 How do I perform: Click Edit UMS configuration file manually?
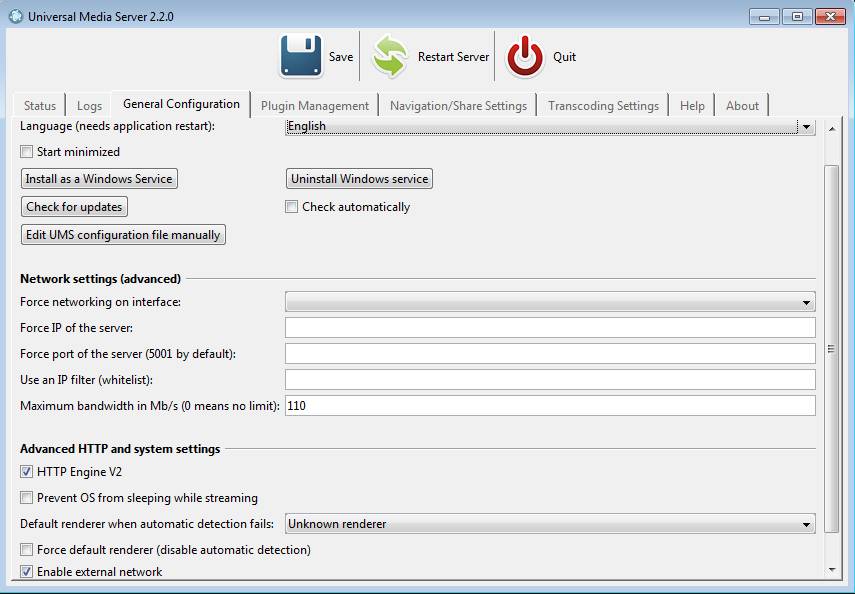123,235
